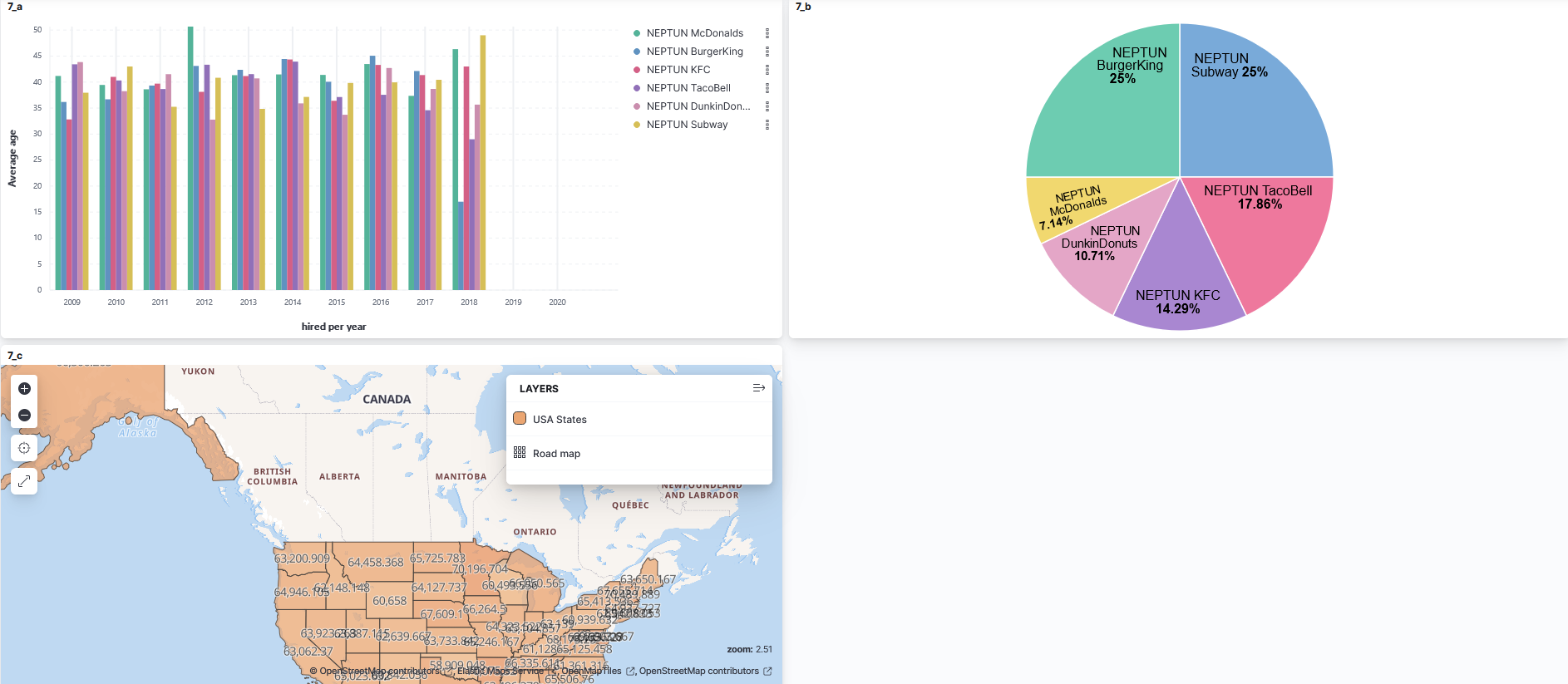Click the 7_a panel title
The image size is (1568, 684).
point(15,7)
